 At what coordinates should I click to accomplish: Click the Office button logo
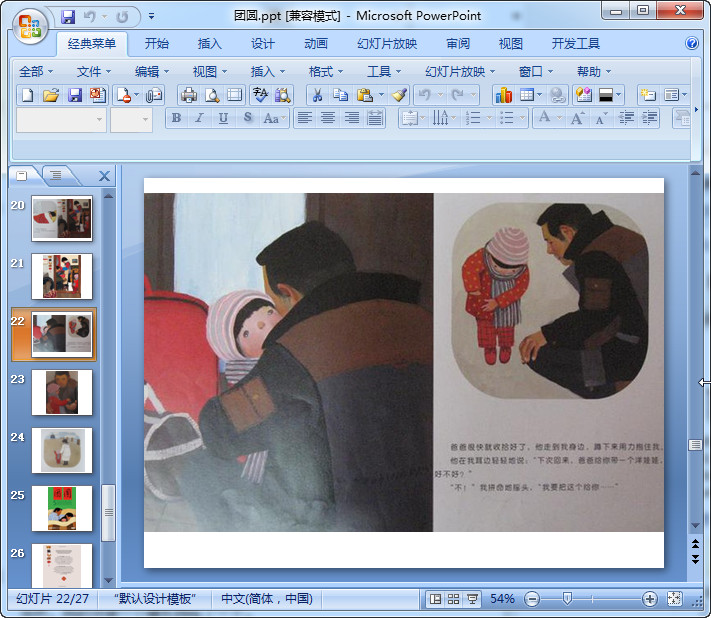click(30, 26)
